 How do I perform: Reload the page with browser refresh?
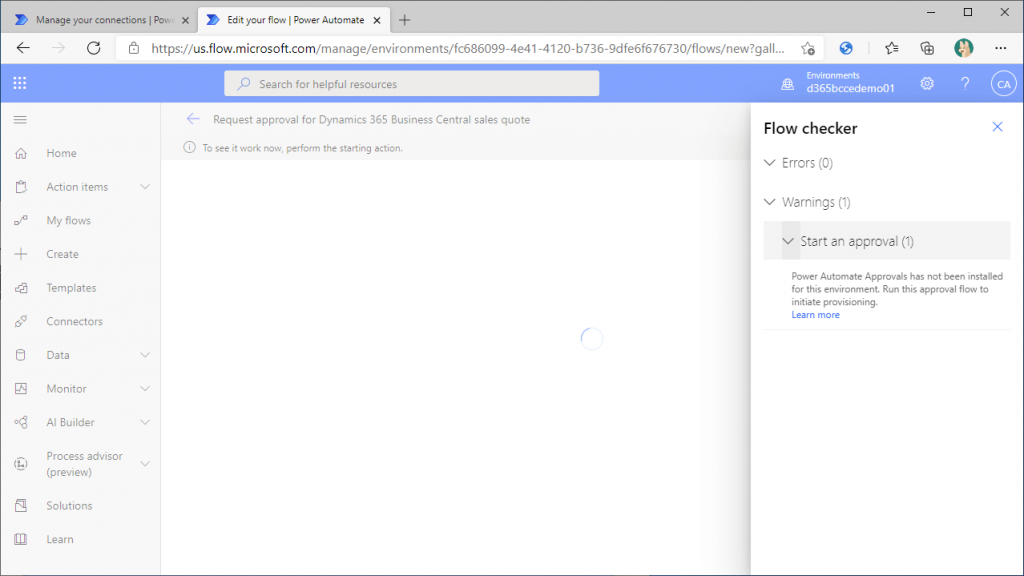coord(94,48)
